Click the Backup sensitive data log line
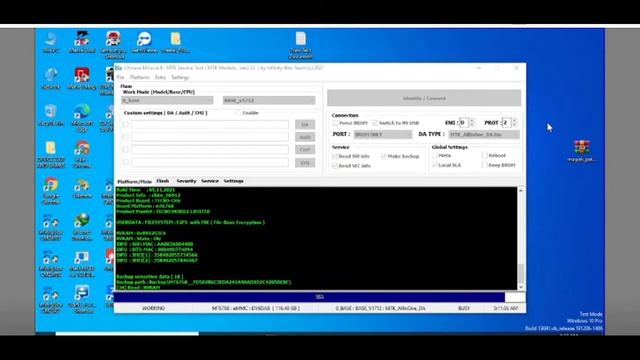The image size is (640, 360). pyautogui.click(x=150, y=277)
